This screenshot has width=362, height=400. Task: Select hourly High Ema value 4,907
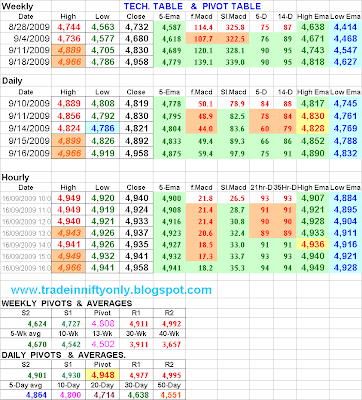(x=312, y=198)
